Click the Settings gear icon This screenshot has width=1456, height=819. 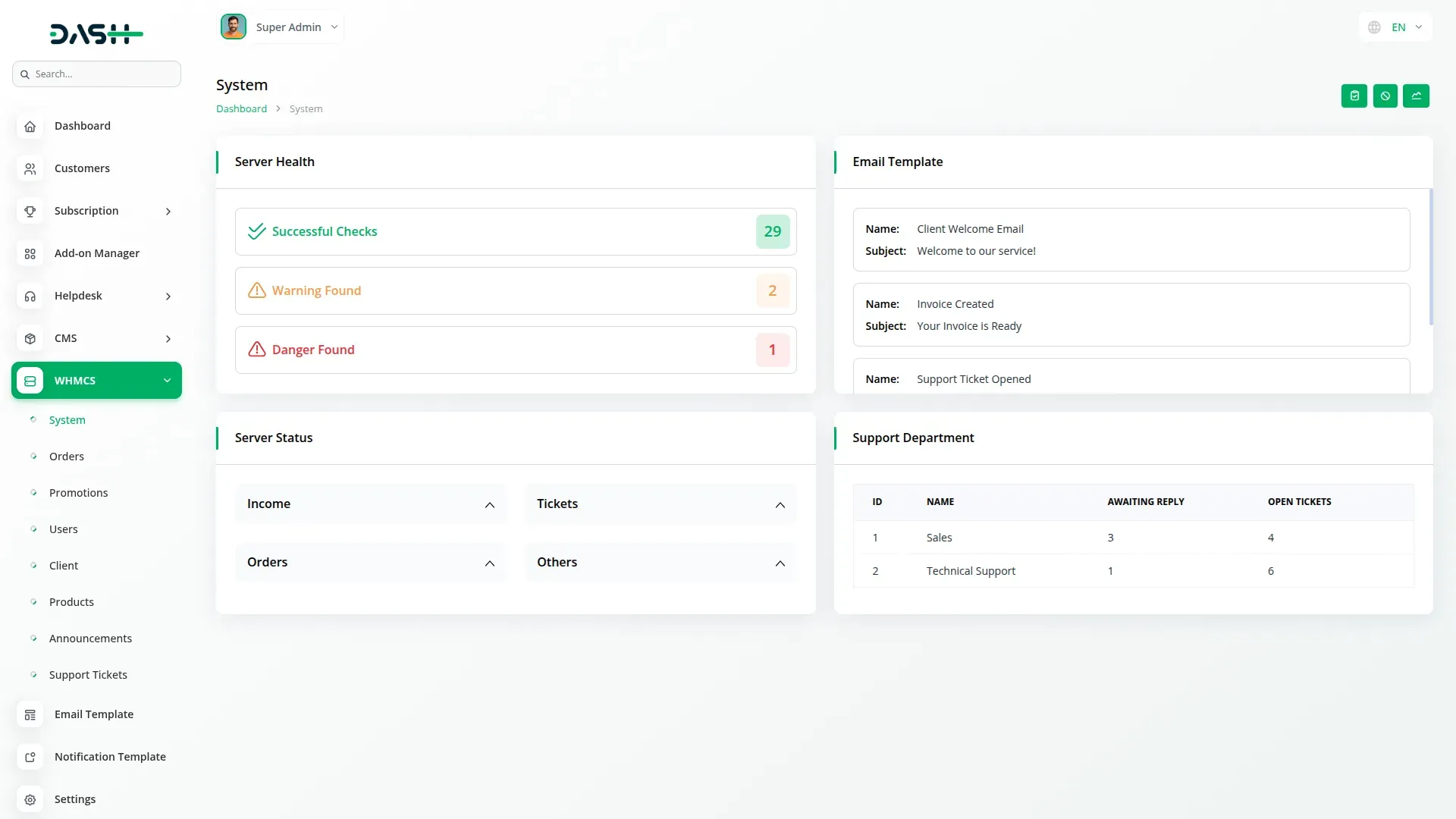[x=30, y=800]
